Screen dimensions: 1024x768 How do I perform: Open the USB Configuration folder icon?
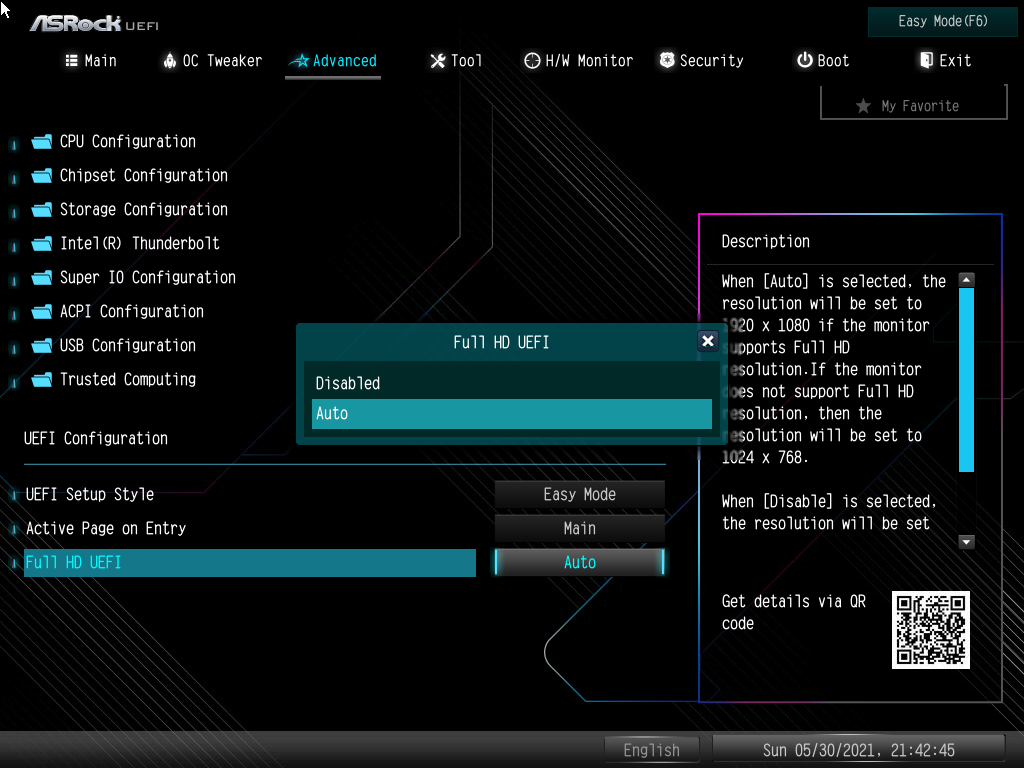(41, 346)
